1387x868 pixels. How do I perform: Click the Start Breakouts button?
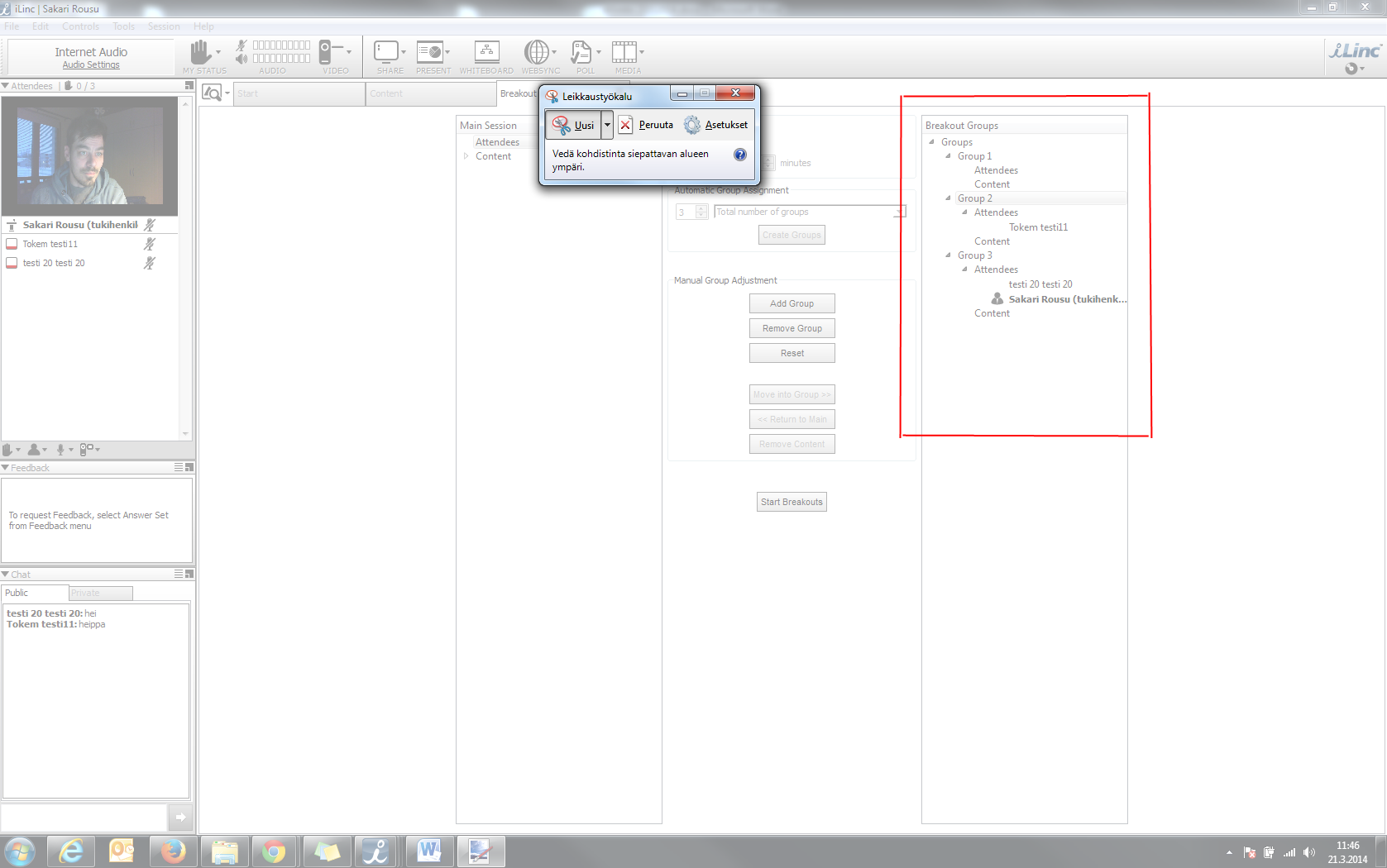[792, 502]
